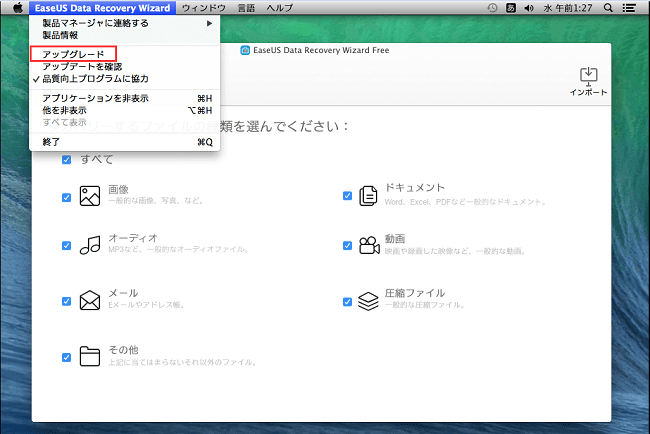Open the 言語 menu
This screenshot has width=650, height=434.
coord(246,7)
